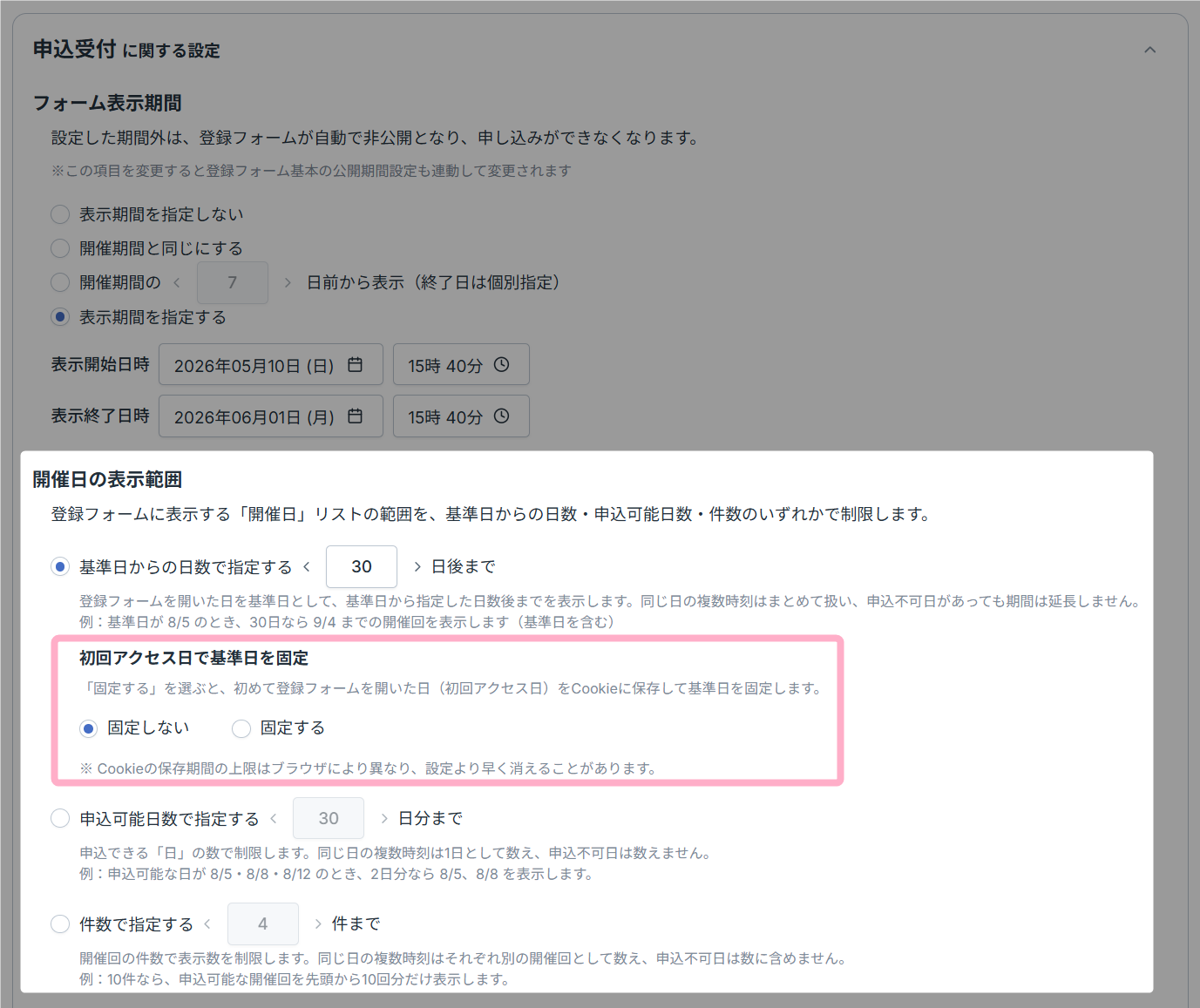Image resolution: width=1200 pixels, height=1008 pixels.
Task: Select 申込可能日数で指定する radio button
Action: tap(60, 818)
